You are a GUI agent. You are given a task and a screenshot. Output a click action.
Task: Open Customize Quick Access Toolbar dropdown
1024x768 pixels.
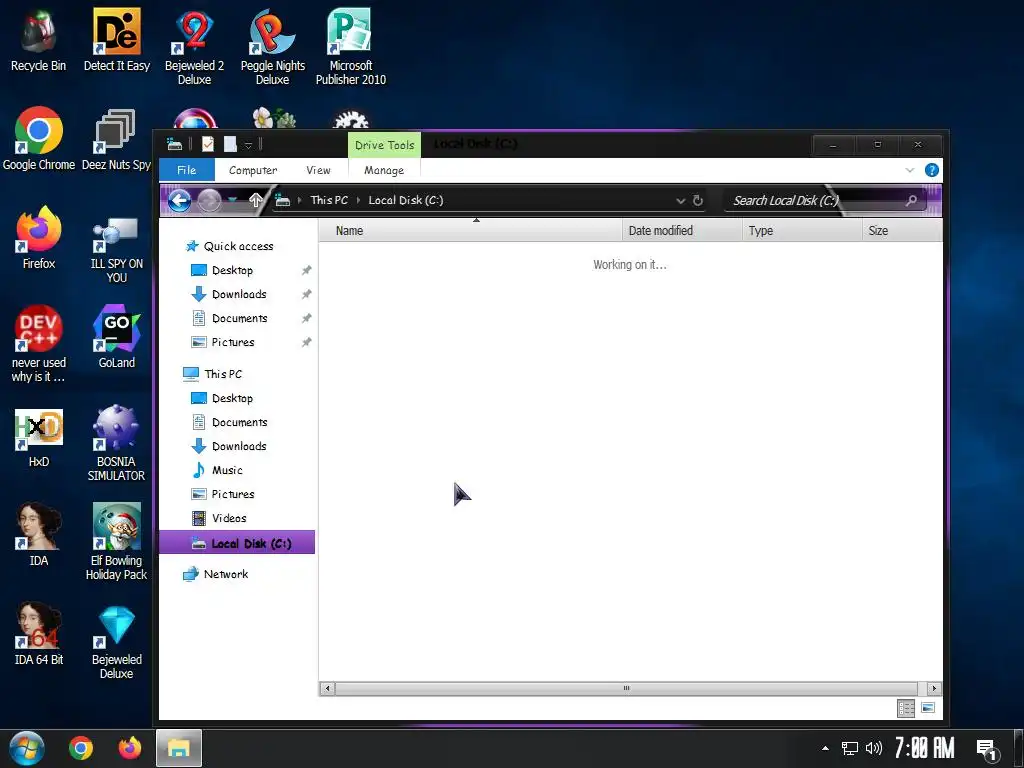[x=248, y=145]
